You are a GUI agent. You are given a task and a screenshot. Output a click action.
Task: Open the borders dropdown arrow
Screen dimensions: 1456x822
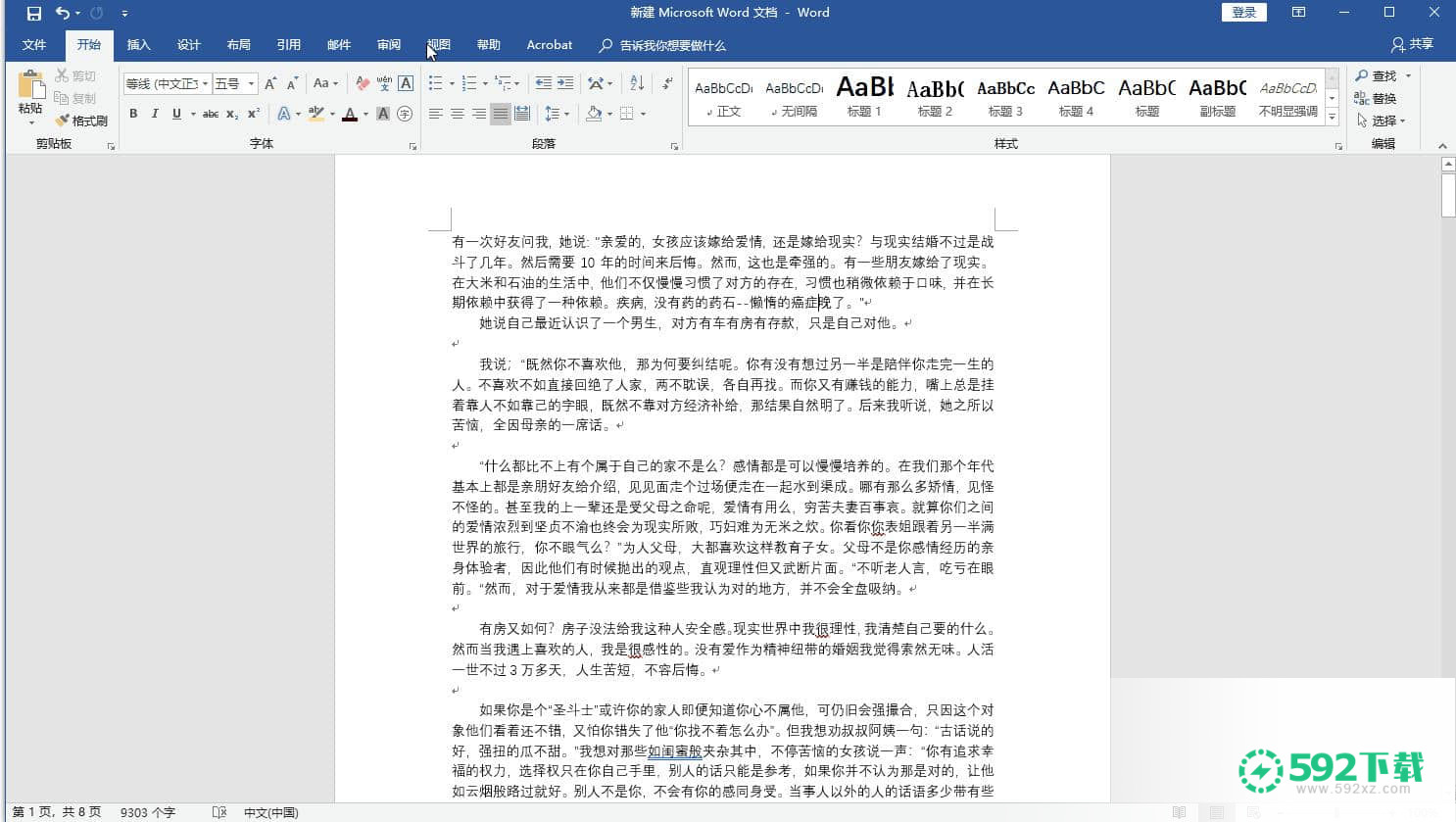point(643,114)
